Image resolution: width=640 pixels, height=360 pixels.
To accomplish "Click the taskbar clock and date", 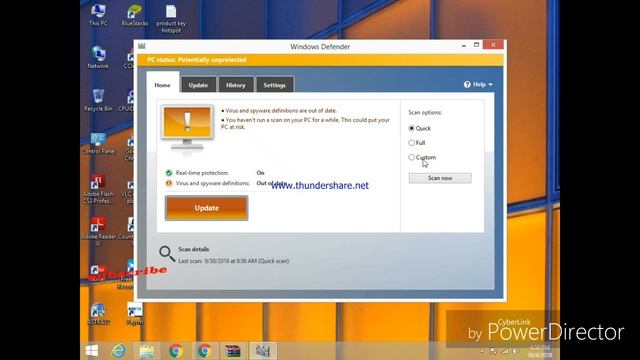I will pos(540,351).
